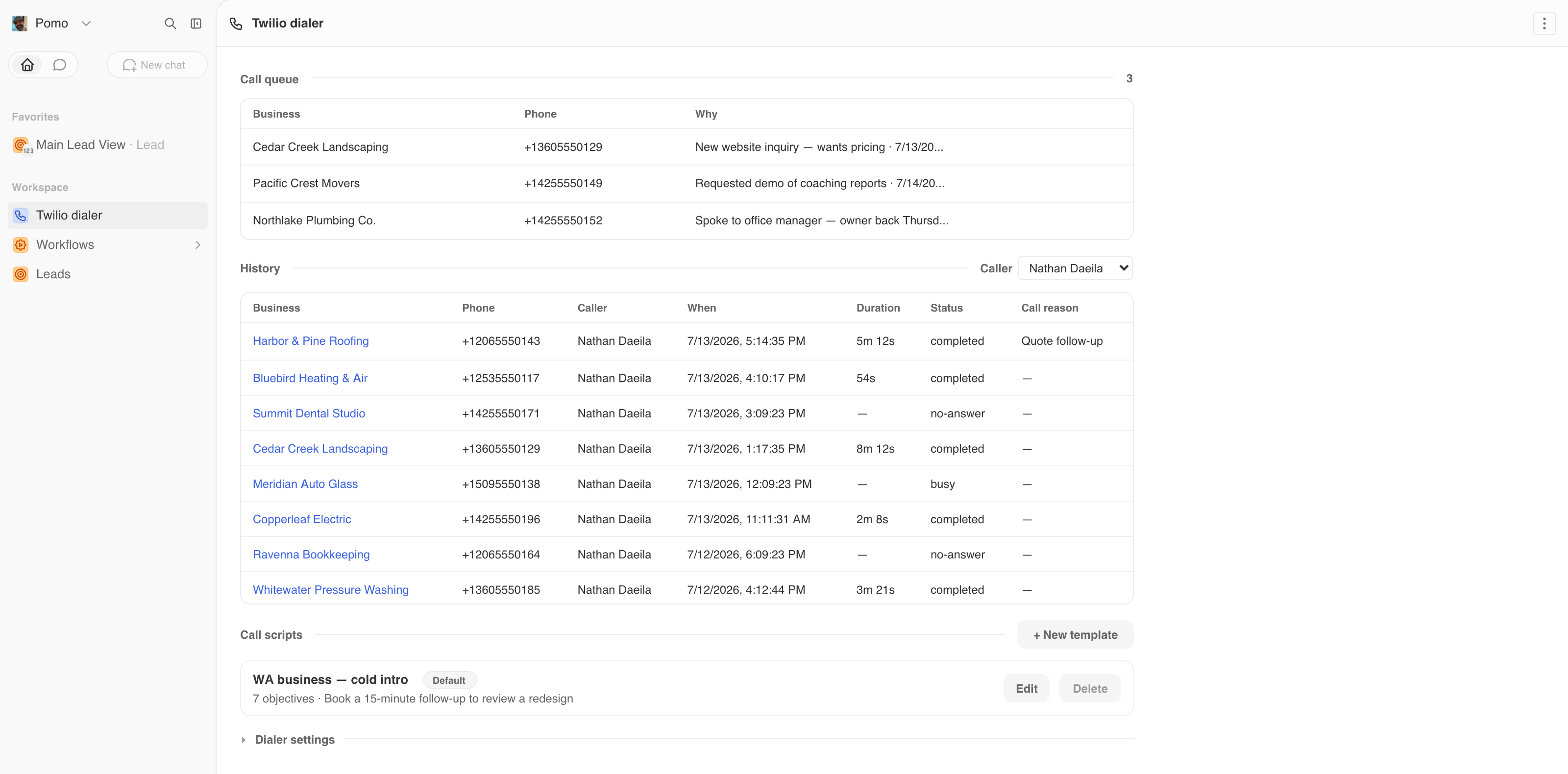Open the Pomo workspace dropdown chevron

[86, 23]
